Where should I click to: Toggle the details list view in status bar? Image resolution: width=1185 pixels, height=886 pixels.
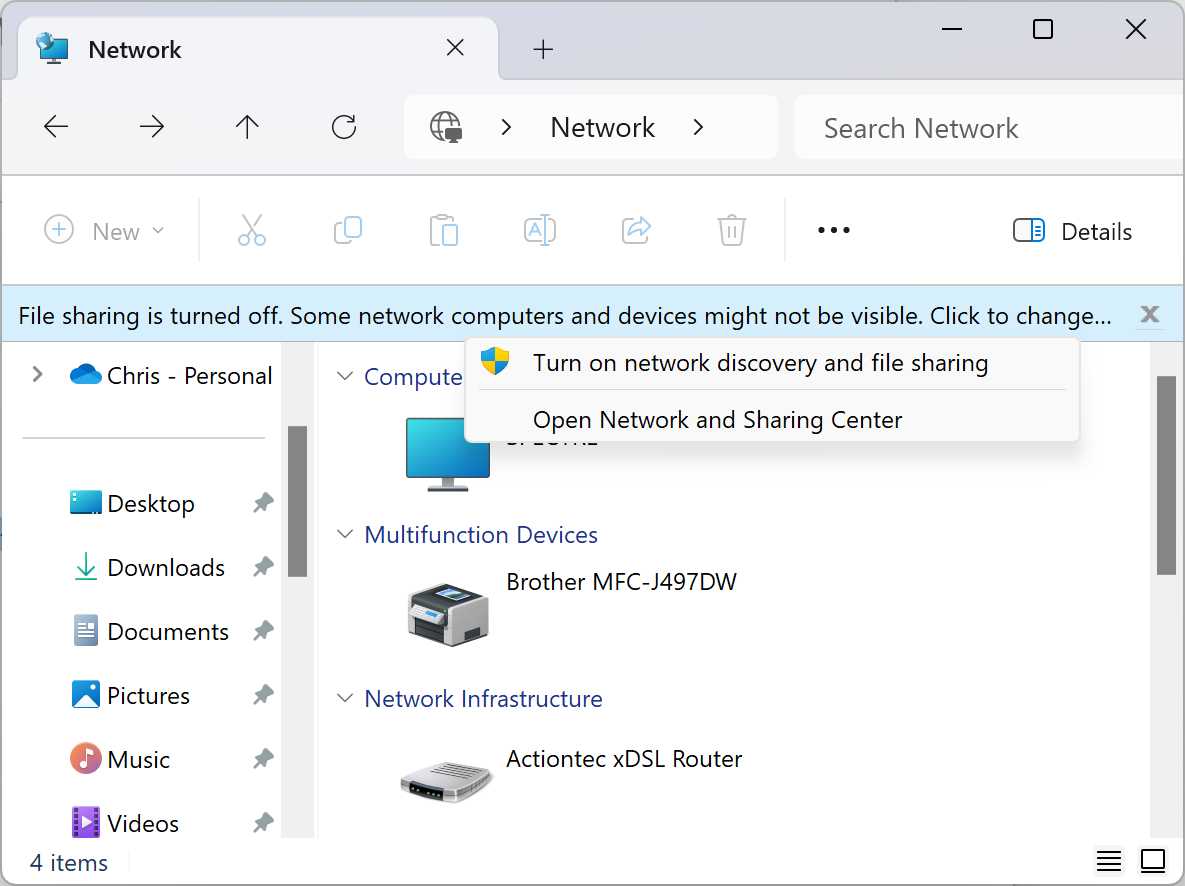pyautogui.click(x=1108, y=861)
